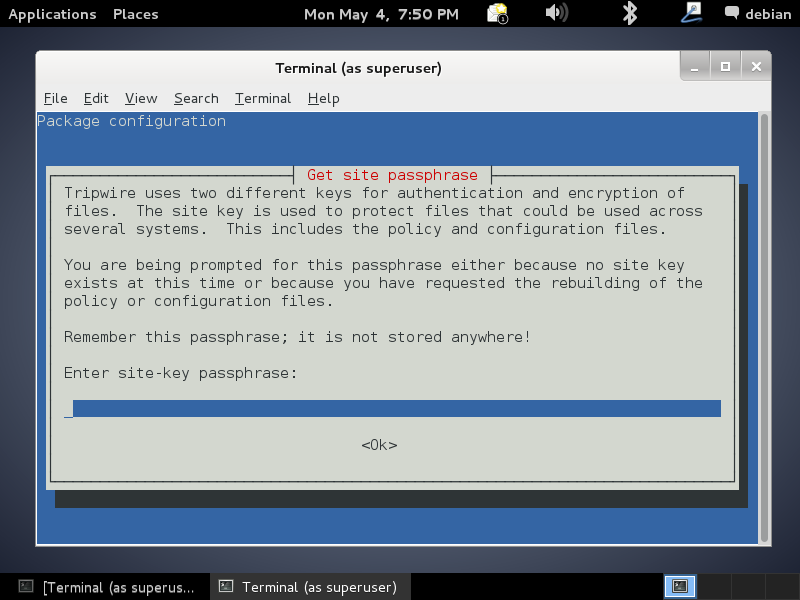Open the Edit menu
The width and height of the screenshot is (800, 600).
coord(96,98)
